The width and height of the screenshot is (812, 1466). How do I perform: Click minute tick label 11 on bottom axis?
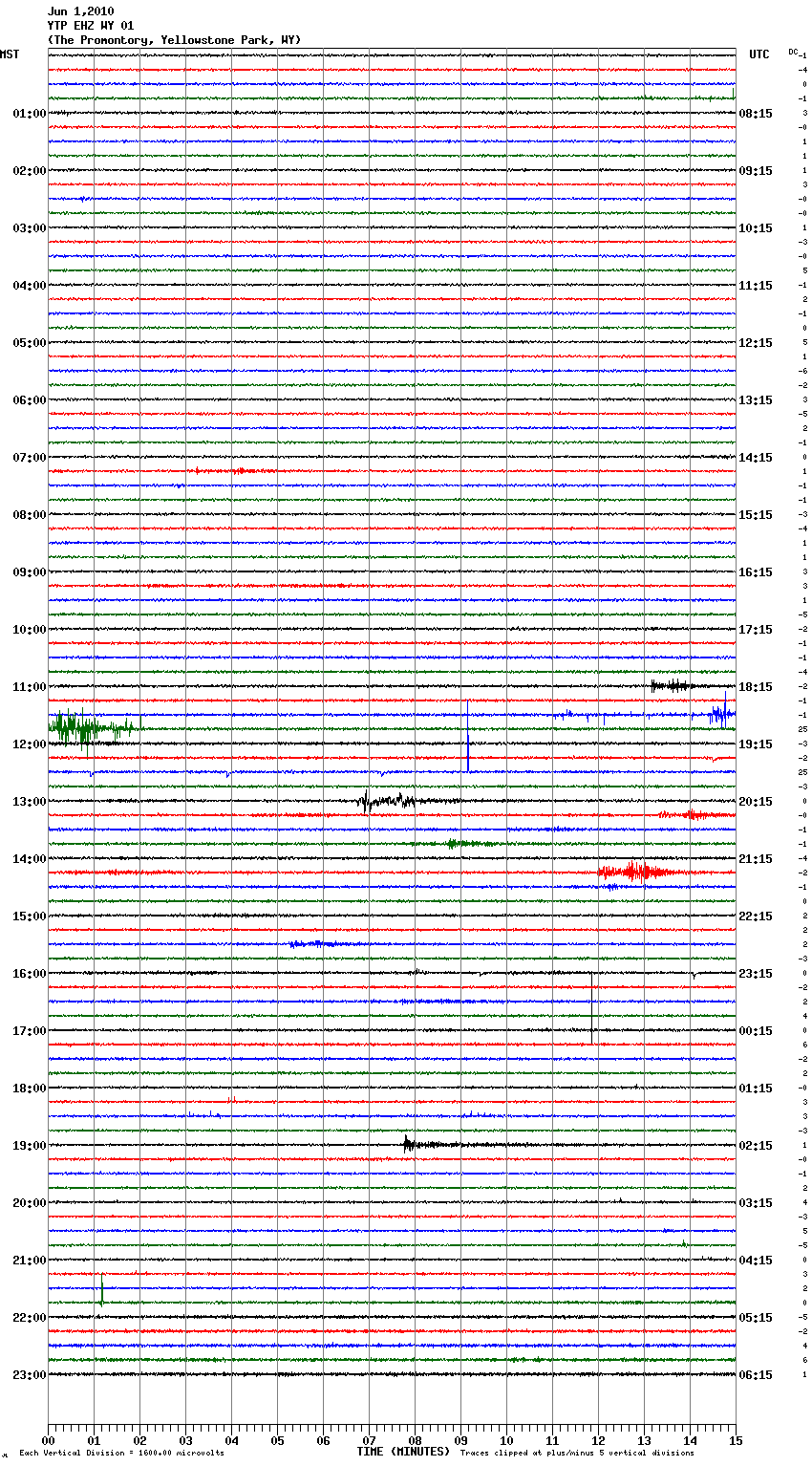tap(552, 1440)
